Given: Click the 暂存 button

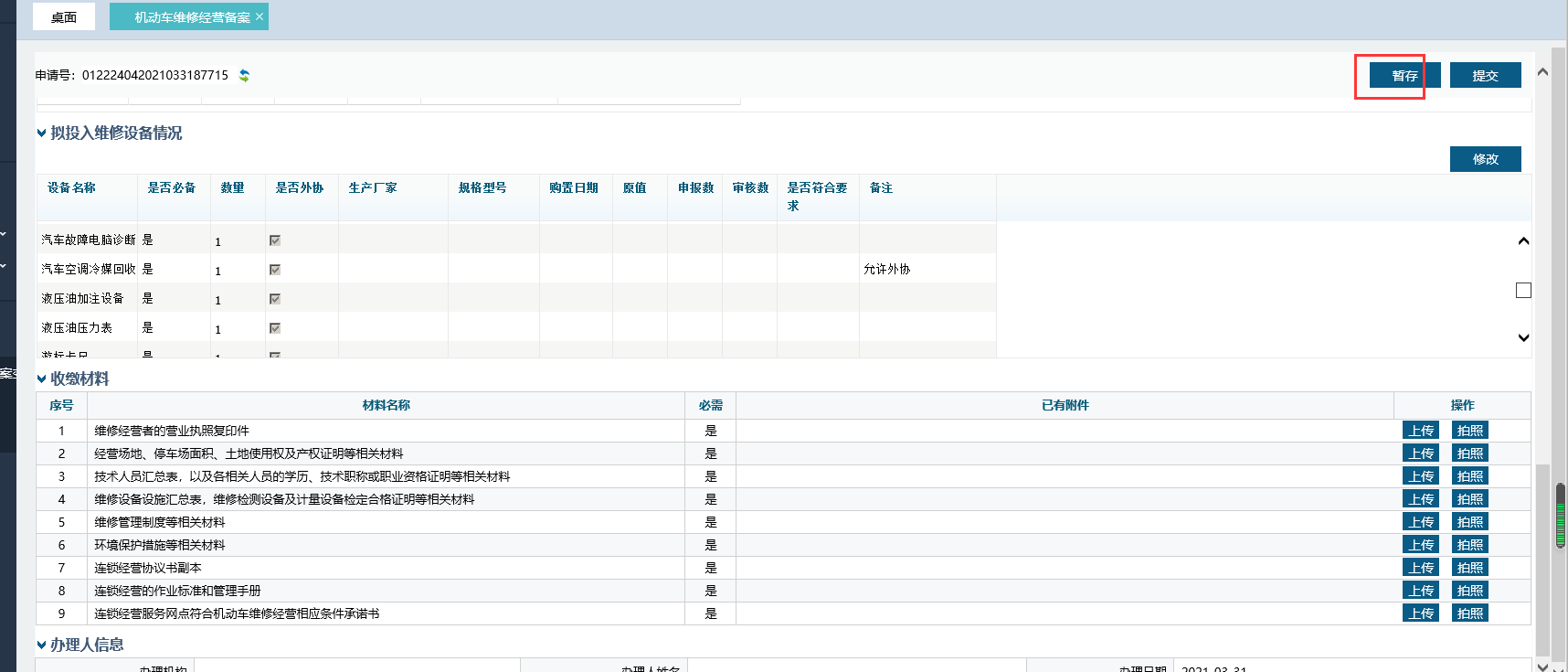Looking at the screenshot, I should [x=1404, y=76].
